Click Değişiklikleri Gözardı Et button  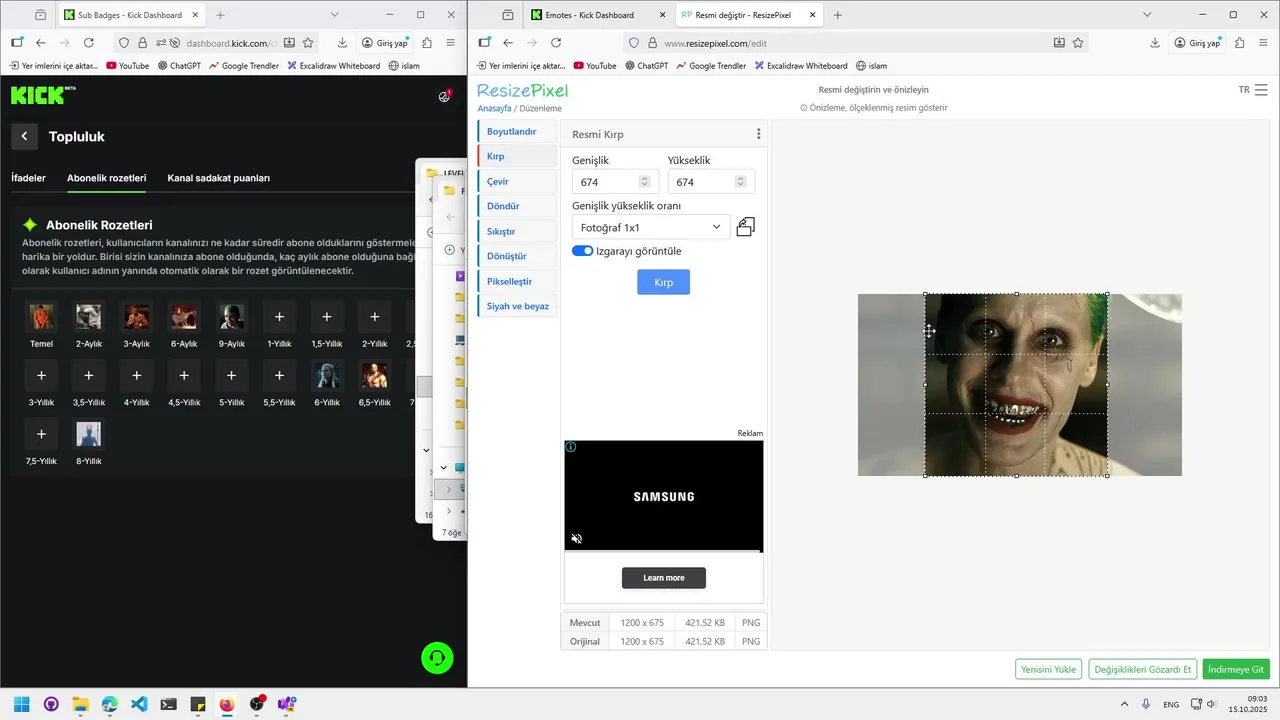(x=1142, y=669)
